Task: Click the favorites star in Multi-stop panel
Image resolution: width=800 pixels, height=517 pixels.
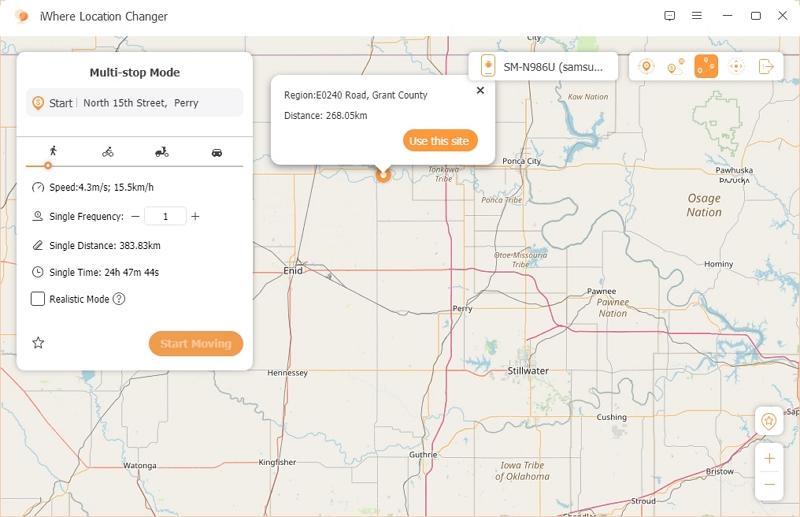Action: (x=38, y=342)
